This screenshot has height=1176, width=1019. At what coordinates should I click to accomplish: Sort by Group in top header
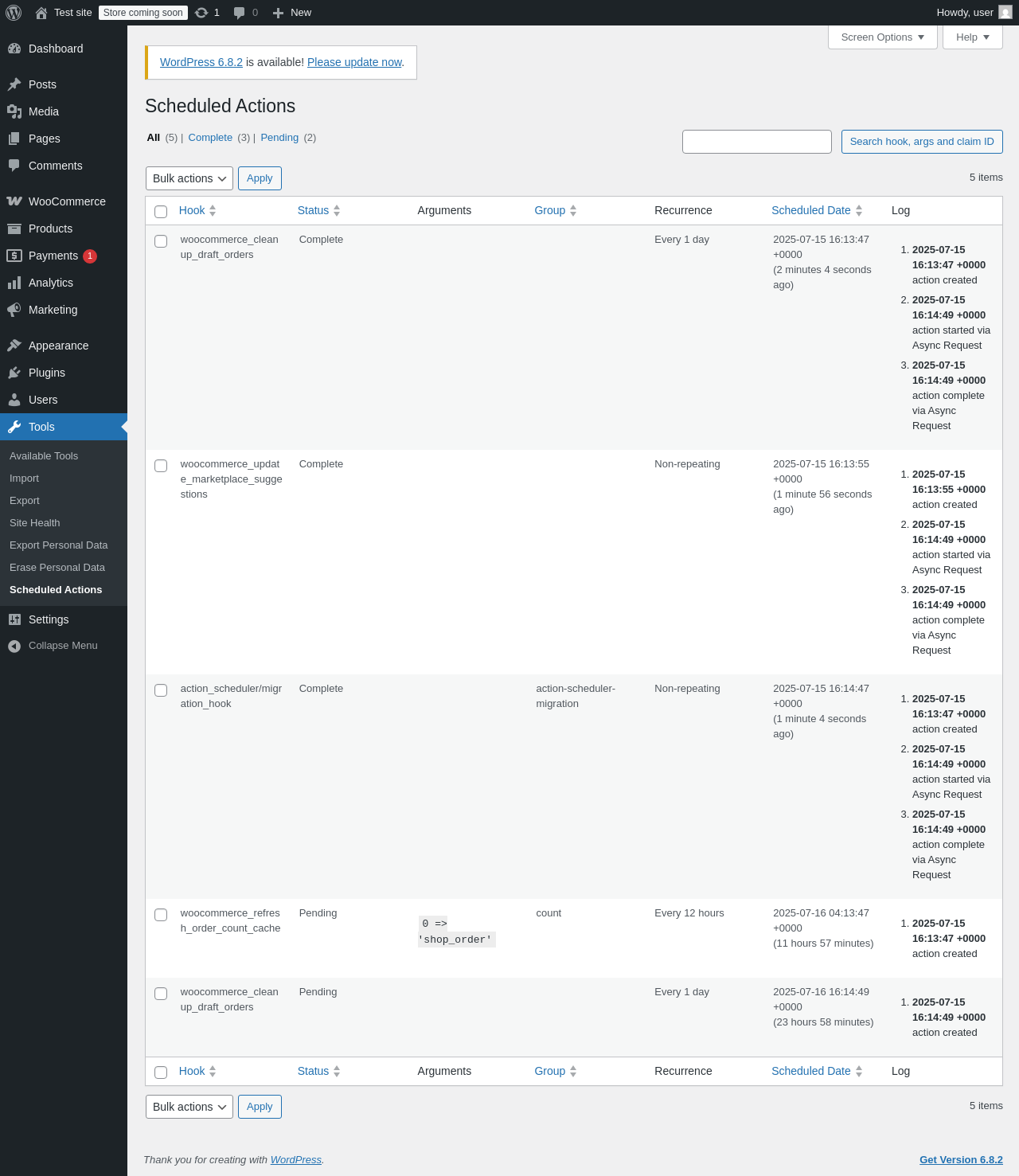[x=556, y=210]
